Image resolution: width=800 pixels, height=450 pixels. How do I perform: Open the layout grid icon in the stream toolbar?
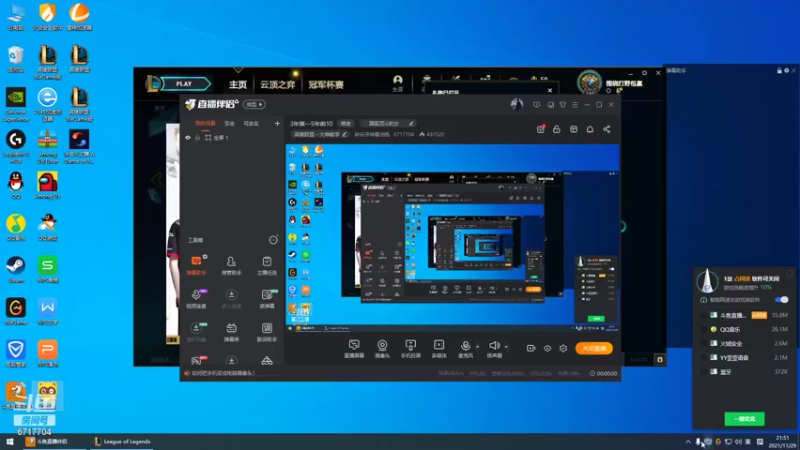coord(573,130)
